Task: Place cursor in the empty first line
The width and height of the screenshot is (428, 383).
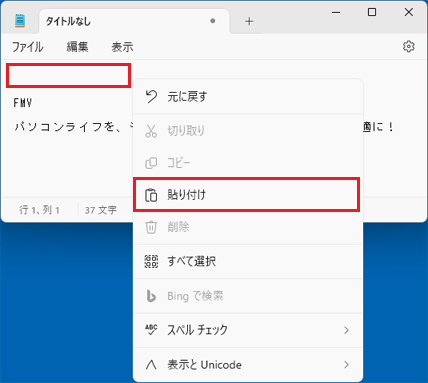Action: 68,76
